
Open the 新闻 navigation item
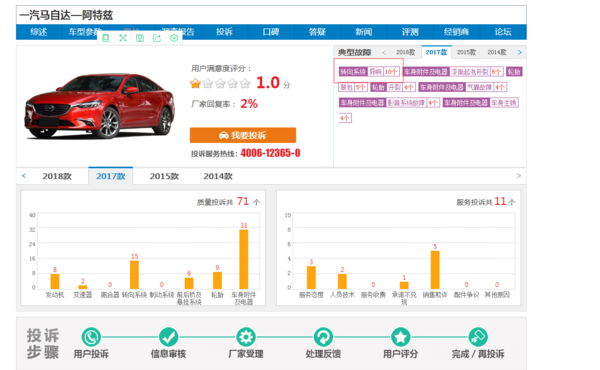pos(364,32)
